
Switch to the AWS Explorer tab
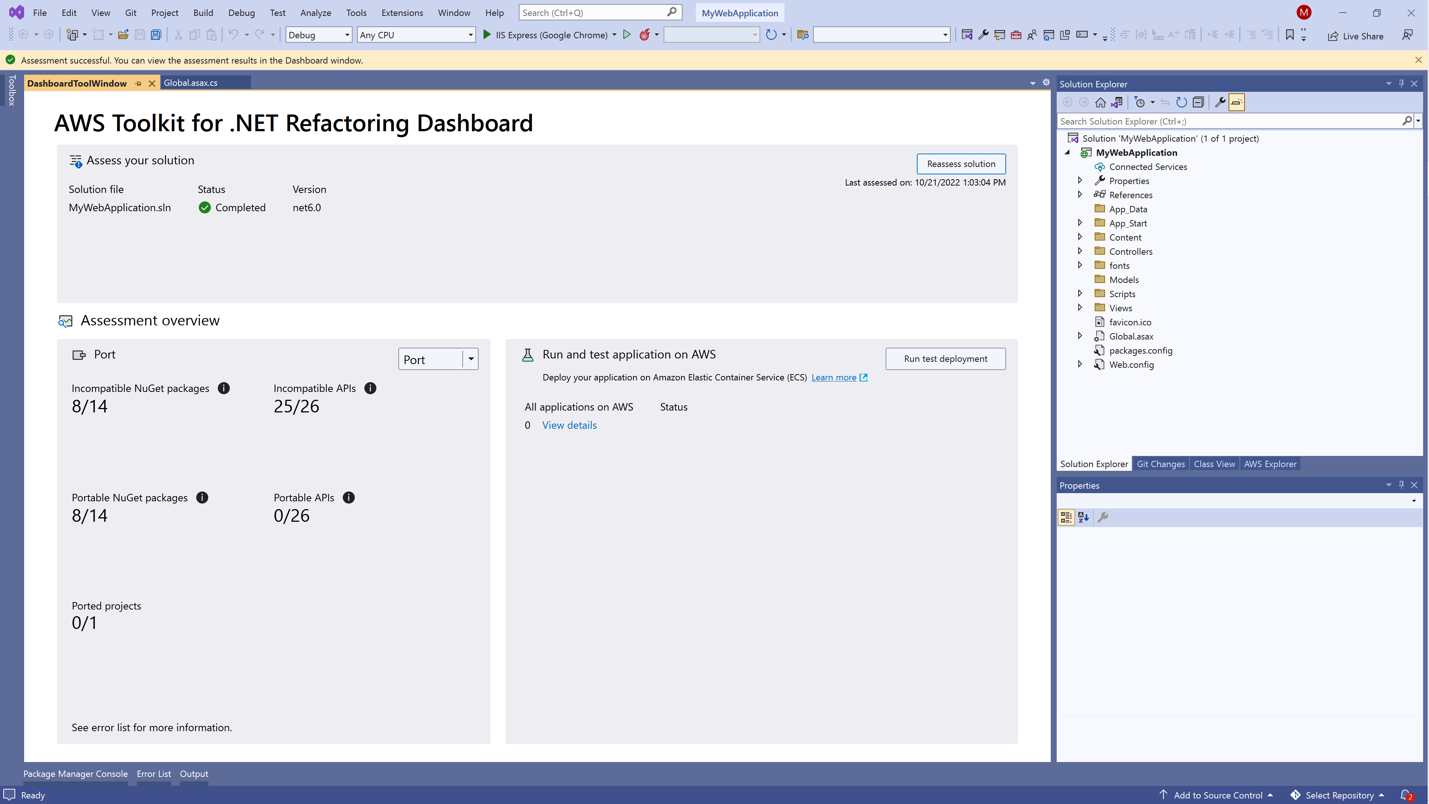pos(1270,464)
